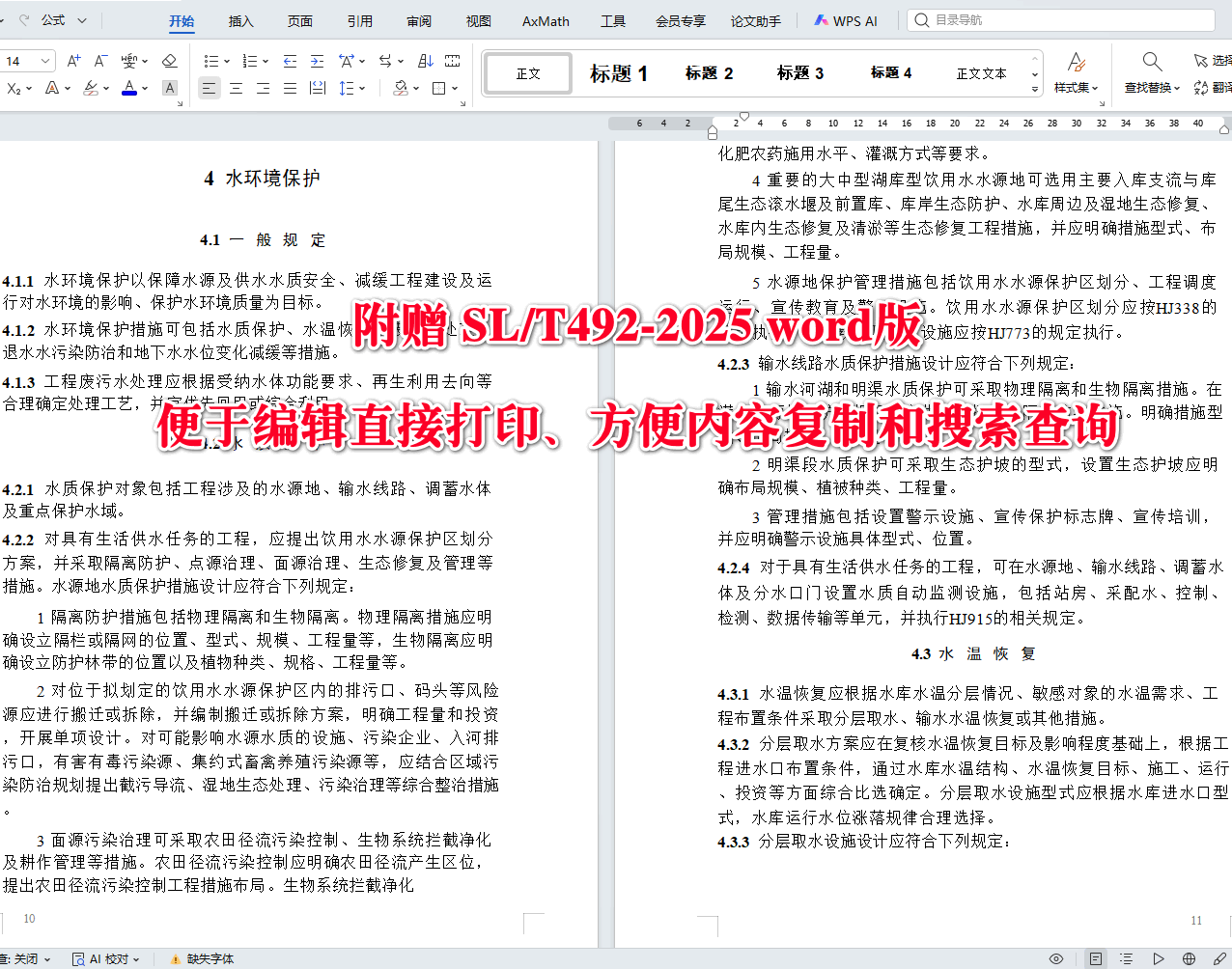Open the font size dropdown
The image size is (1232, 969).
(x=45, y=60)
